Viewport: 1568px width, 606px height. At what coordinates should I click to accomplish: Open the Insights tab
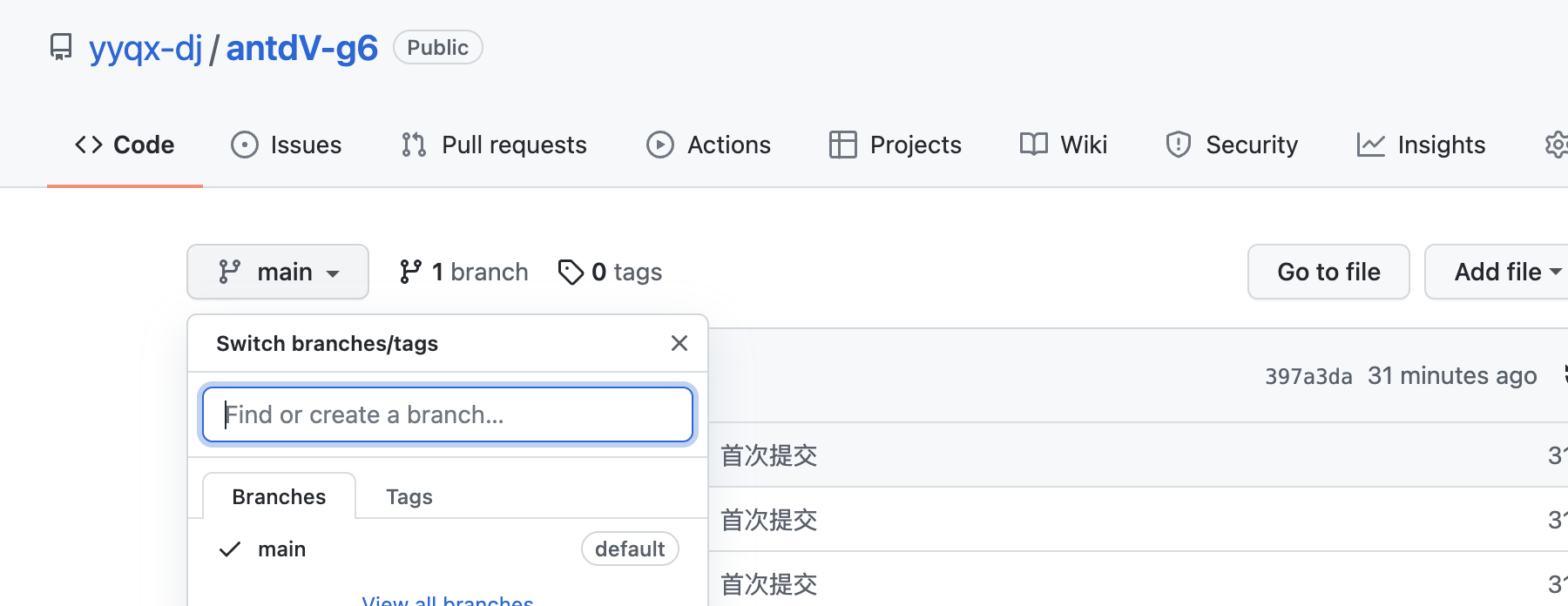pos(1421,145)
